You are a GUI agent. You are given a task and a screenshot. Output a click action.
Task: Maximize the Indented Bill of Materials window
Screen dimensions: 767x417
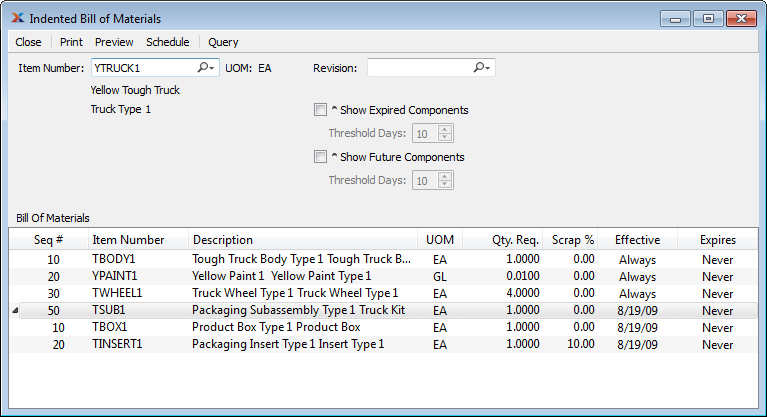point(707,18)
